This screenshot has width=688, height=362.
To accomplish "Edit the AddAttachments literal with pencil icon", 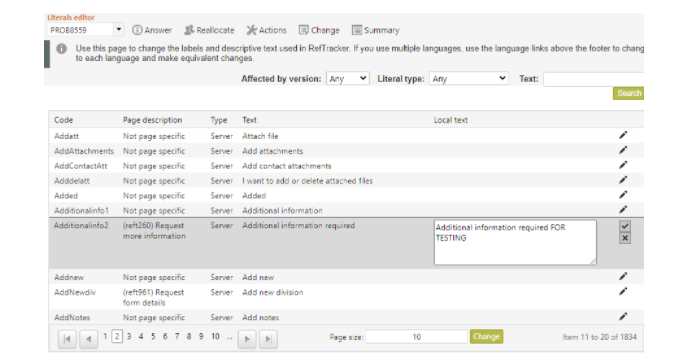I will click(x=623, y=150).
